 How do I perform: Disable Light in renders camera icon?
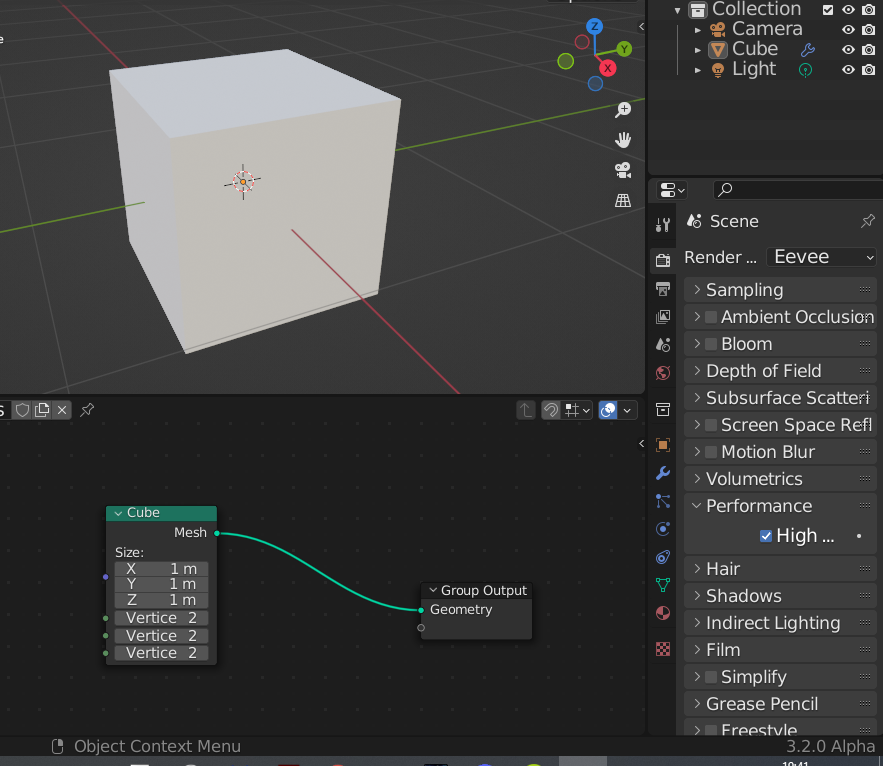pyautogui.click(x=869, y=70)
